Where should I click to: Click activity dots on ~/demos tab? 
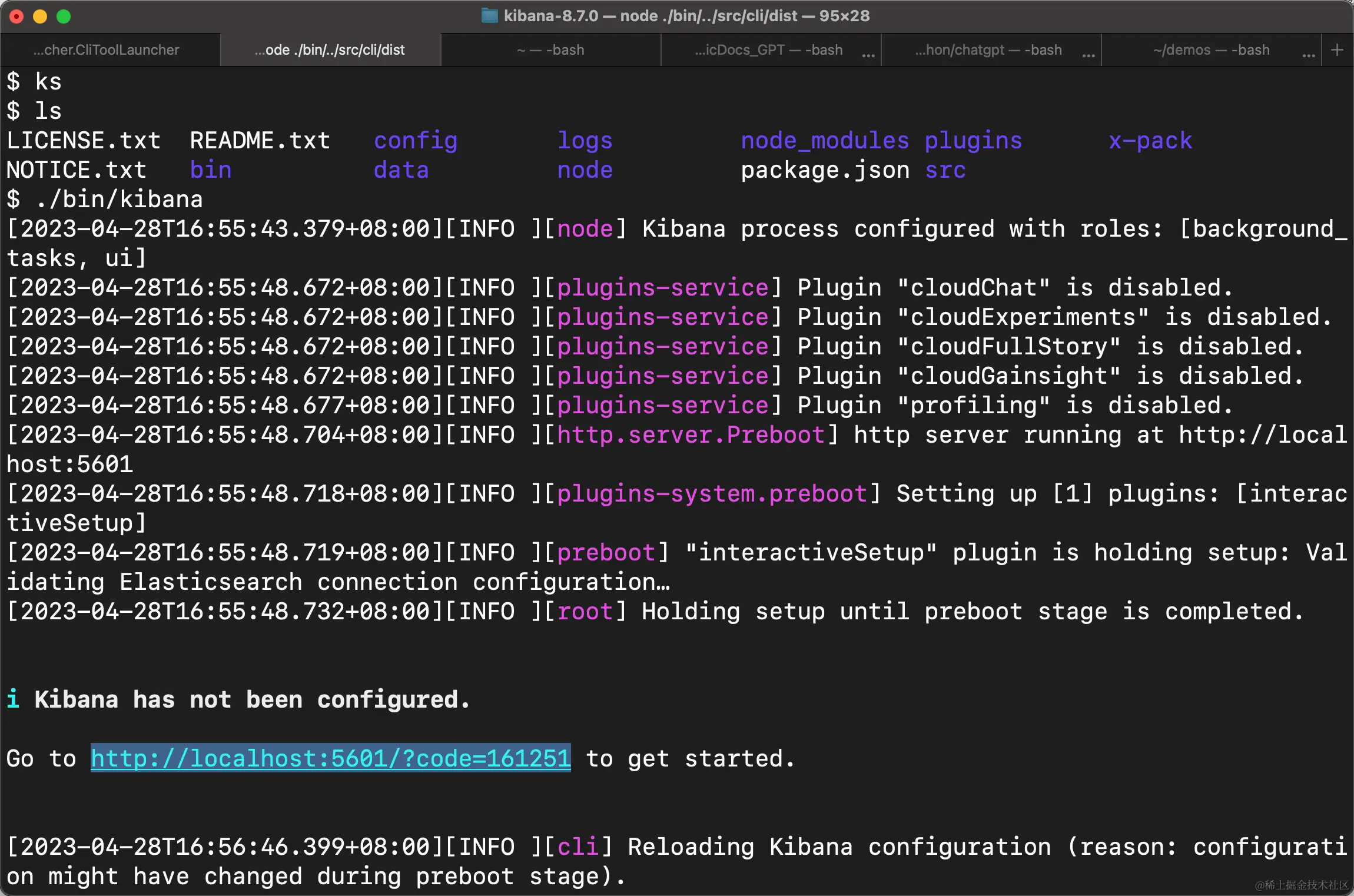click(1309, 56)
